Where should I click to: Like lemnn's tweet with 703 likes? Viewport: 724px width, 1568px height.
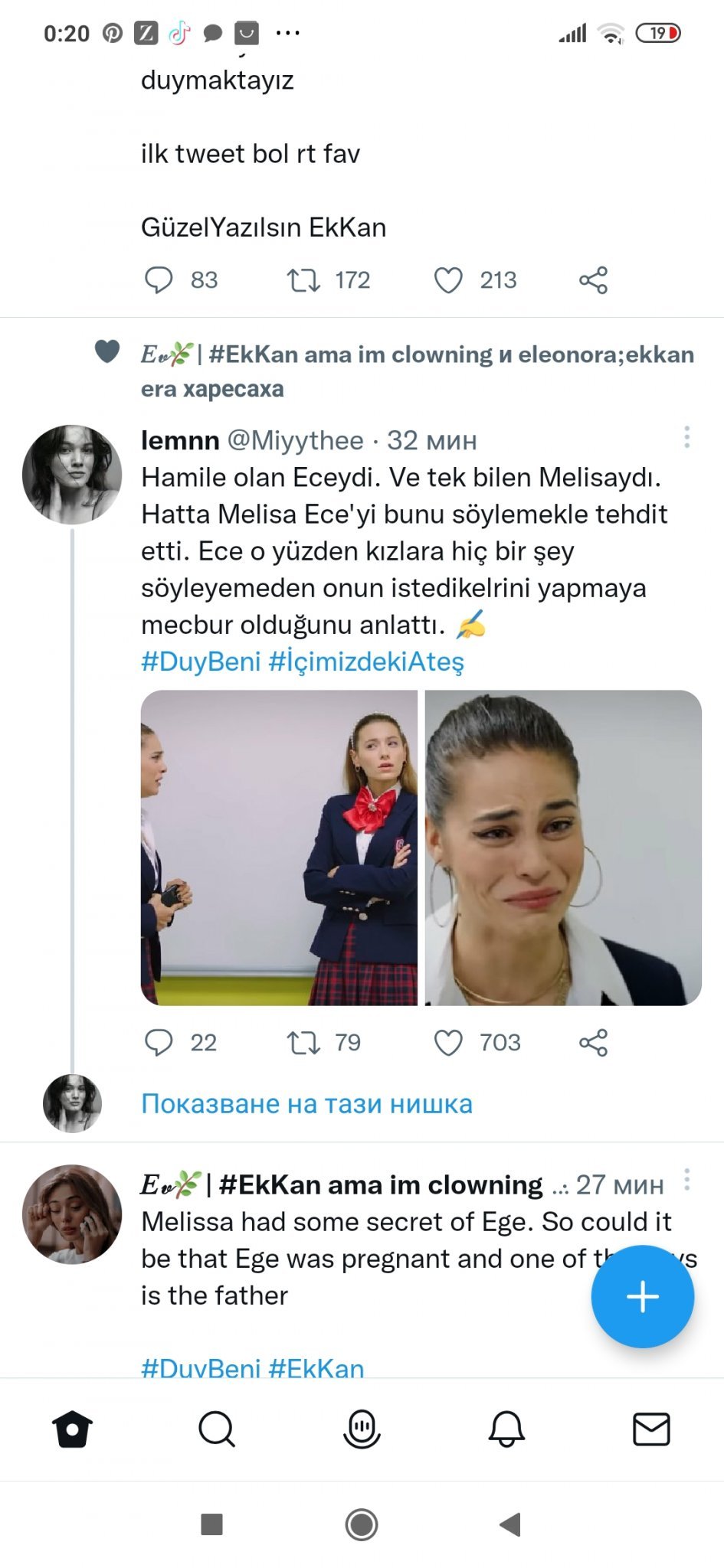448,1043
